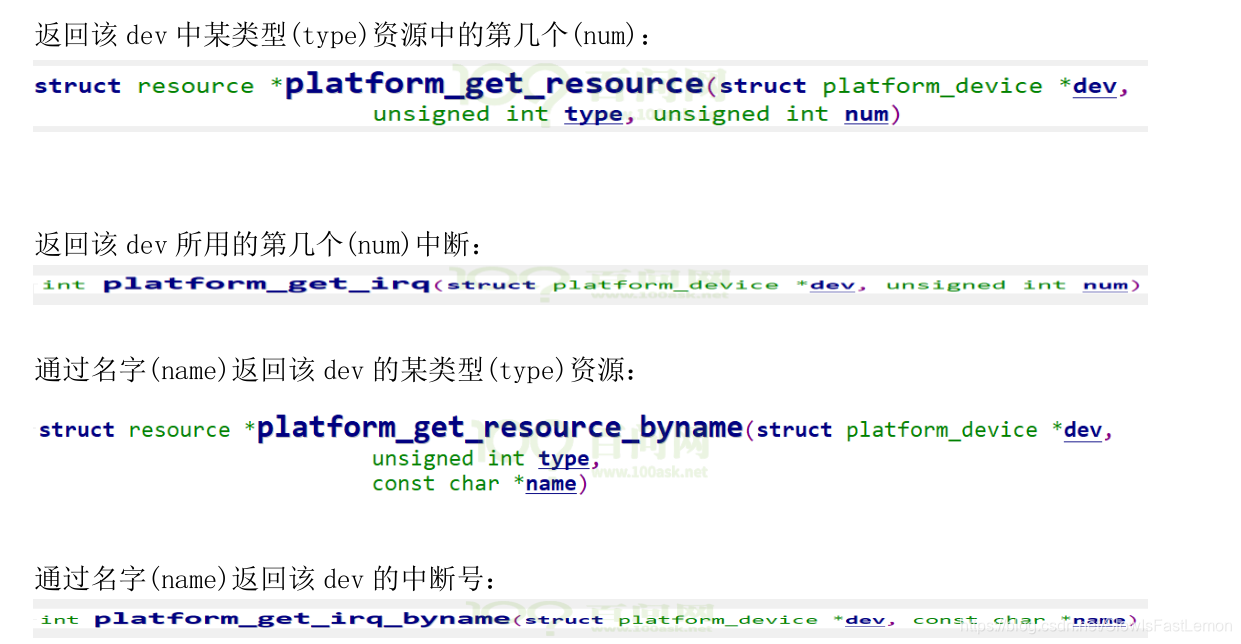Open the underlined dev parameter in platform_get_resource_byname
This screenshot has height=644, width=1241.
click(x=1083, y=430)
